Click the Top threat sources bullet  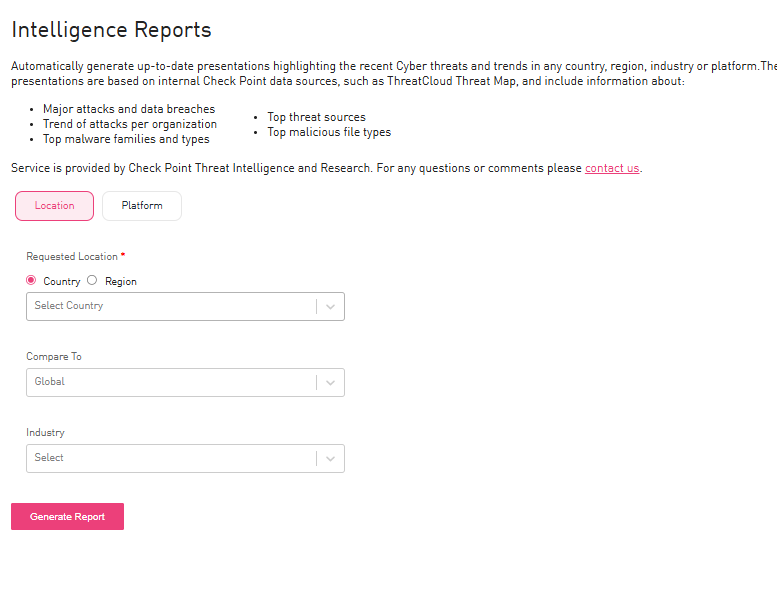(x=316, y=117)
